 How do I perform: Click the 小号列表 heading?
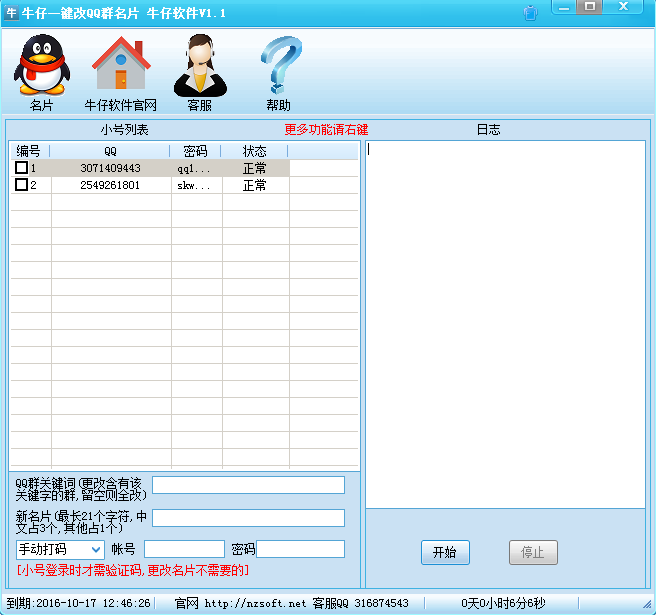point(124,130)
